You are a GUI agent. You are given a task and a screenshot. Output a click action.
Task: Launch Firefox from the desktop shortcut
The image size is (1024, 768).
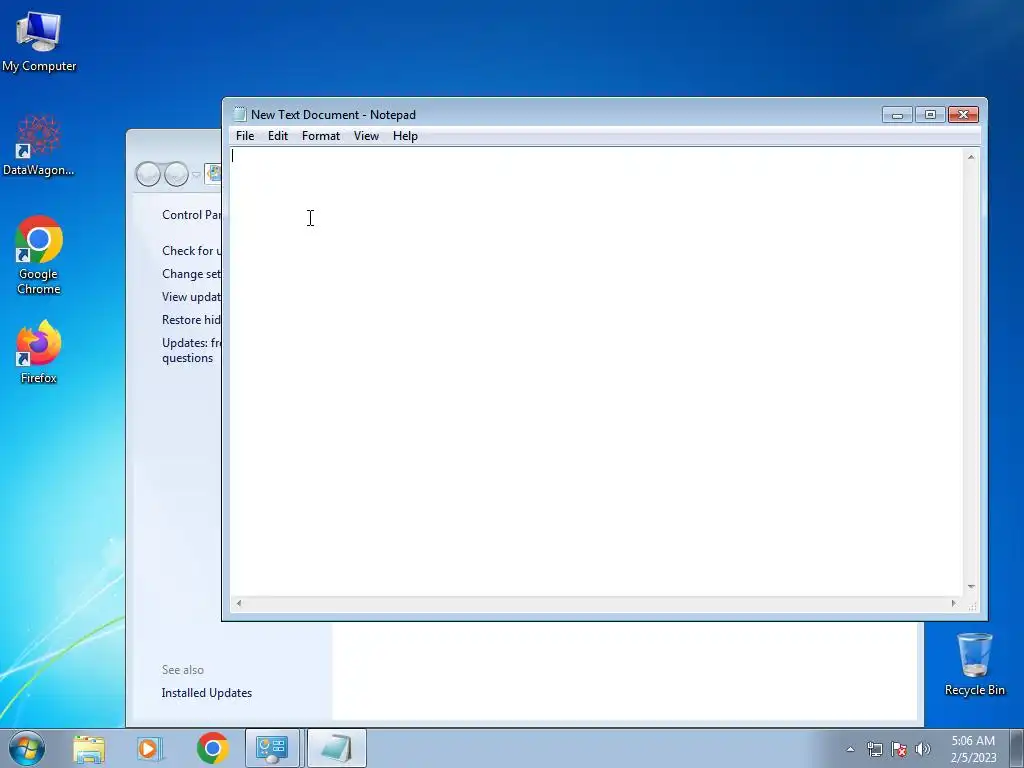(x=39, y=352)
